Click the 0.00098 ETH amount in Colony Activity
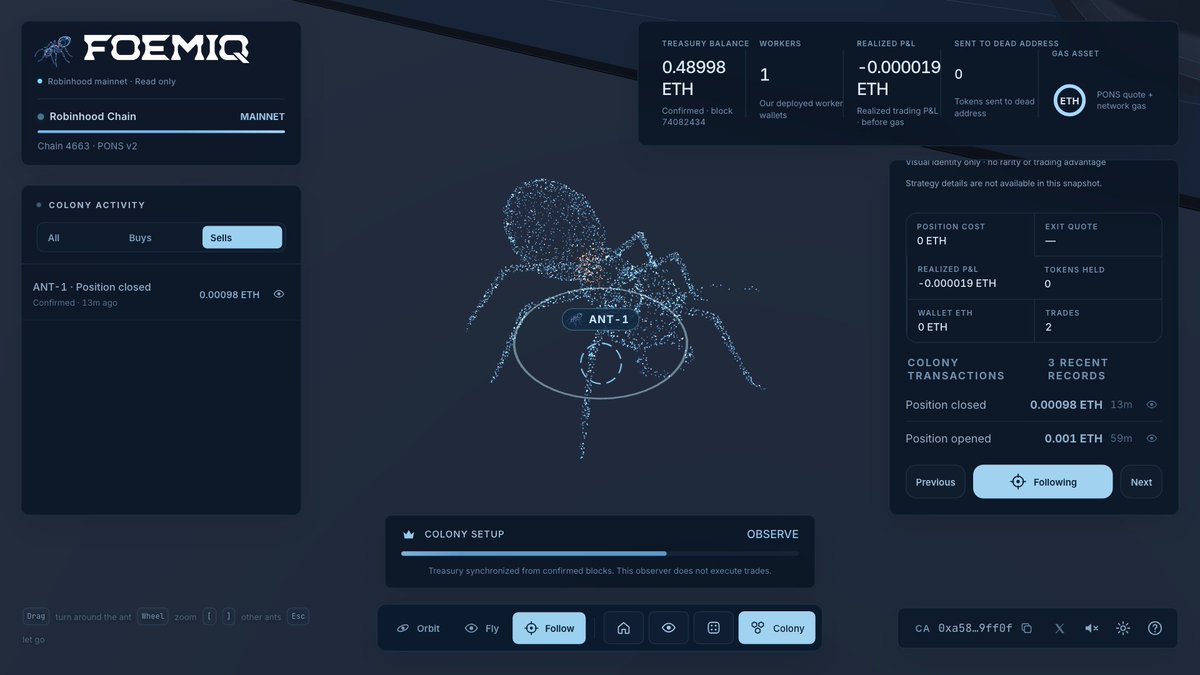1200x675 pixels. tap(229, 294)
